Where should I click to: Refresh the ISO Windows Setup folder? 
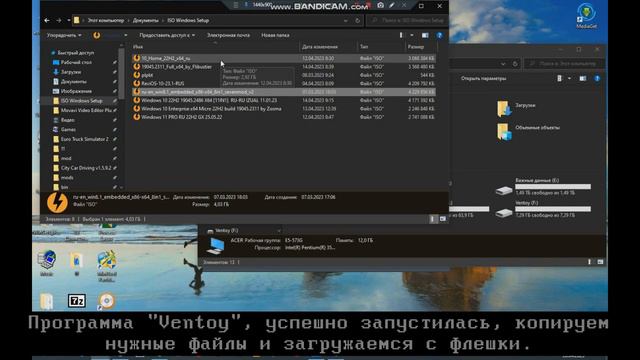(358, 20)
